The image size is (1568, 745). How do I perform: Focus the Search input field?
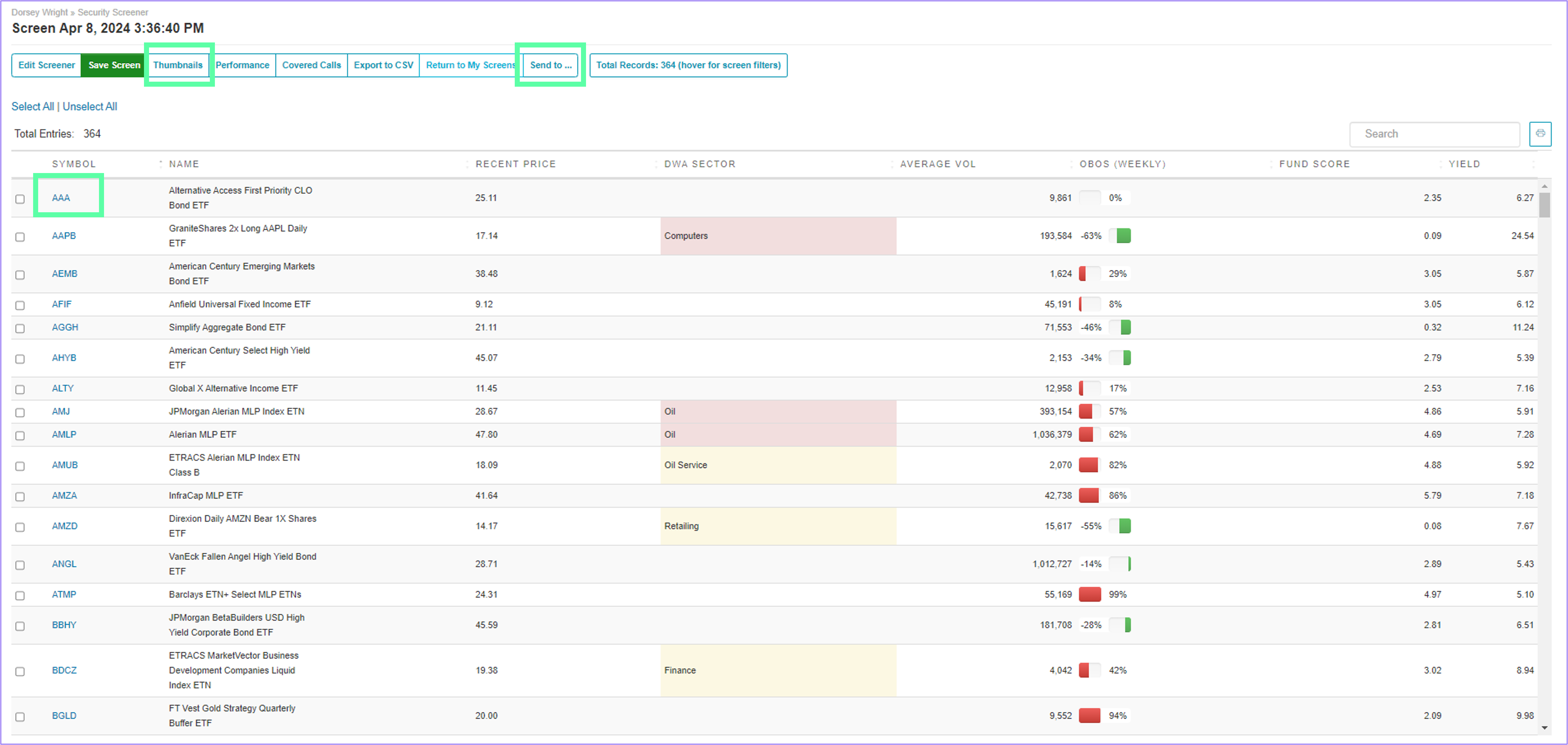tap(1434, 134)
